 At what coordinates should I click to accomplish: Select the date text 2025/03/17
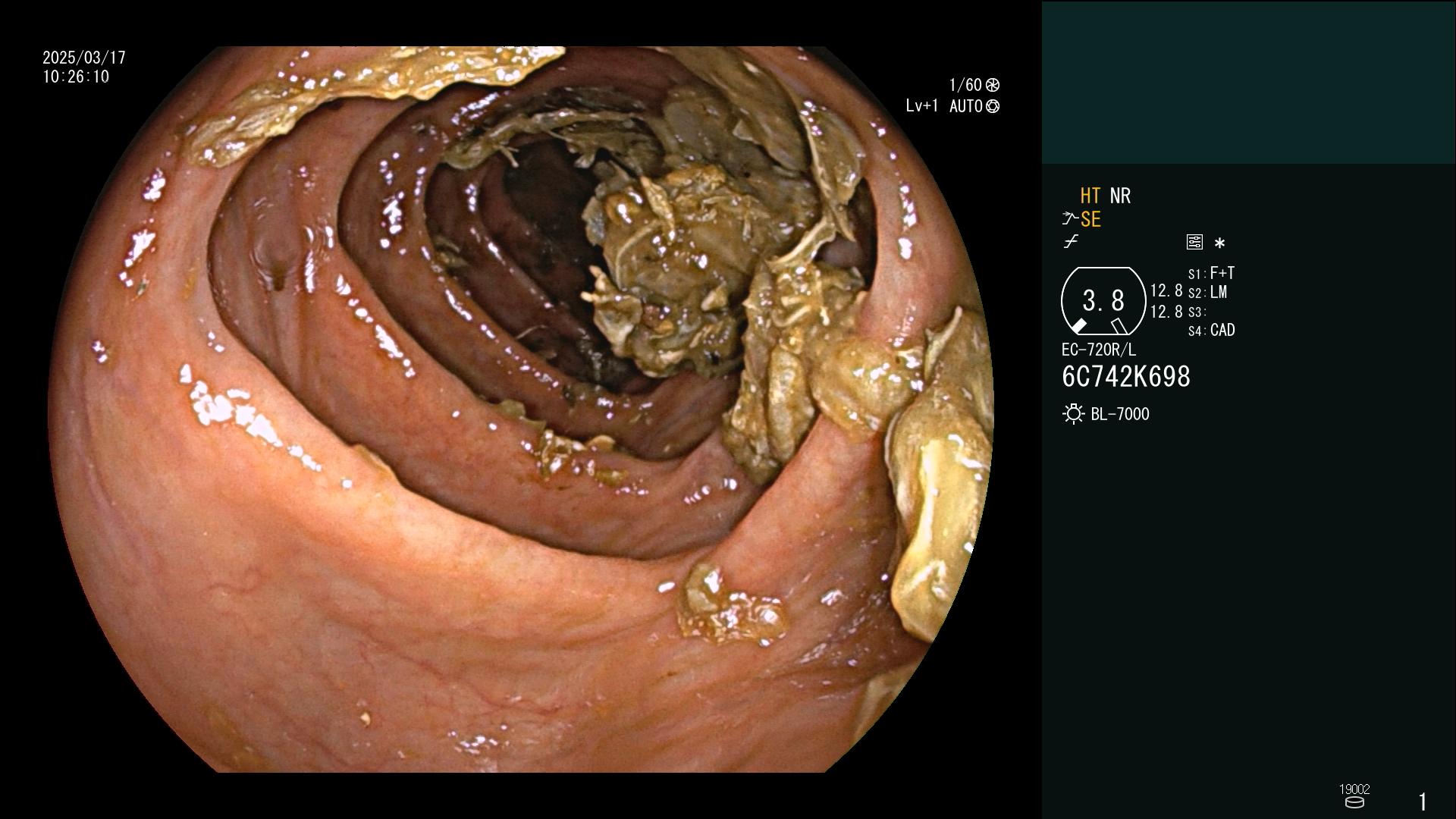pos(84,58)
